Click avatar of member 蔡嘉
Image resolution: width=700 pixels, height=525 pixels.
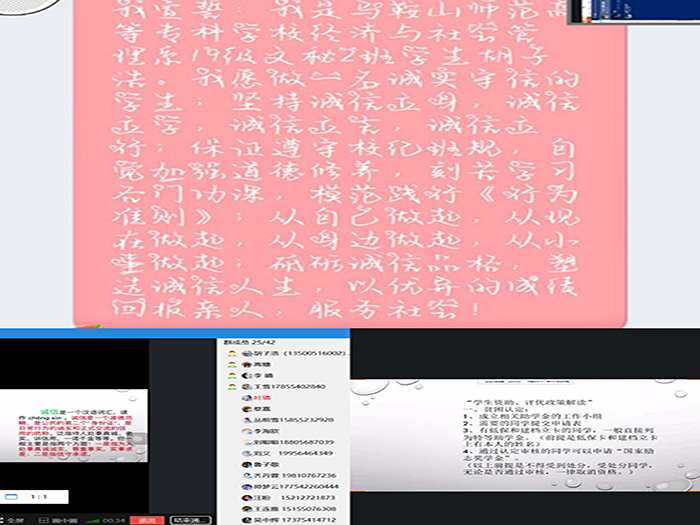tap(247, 409)
